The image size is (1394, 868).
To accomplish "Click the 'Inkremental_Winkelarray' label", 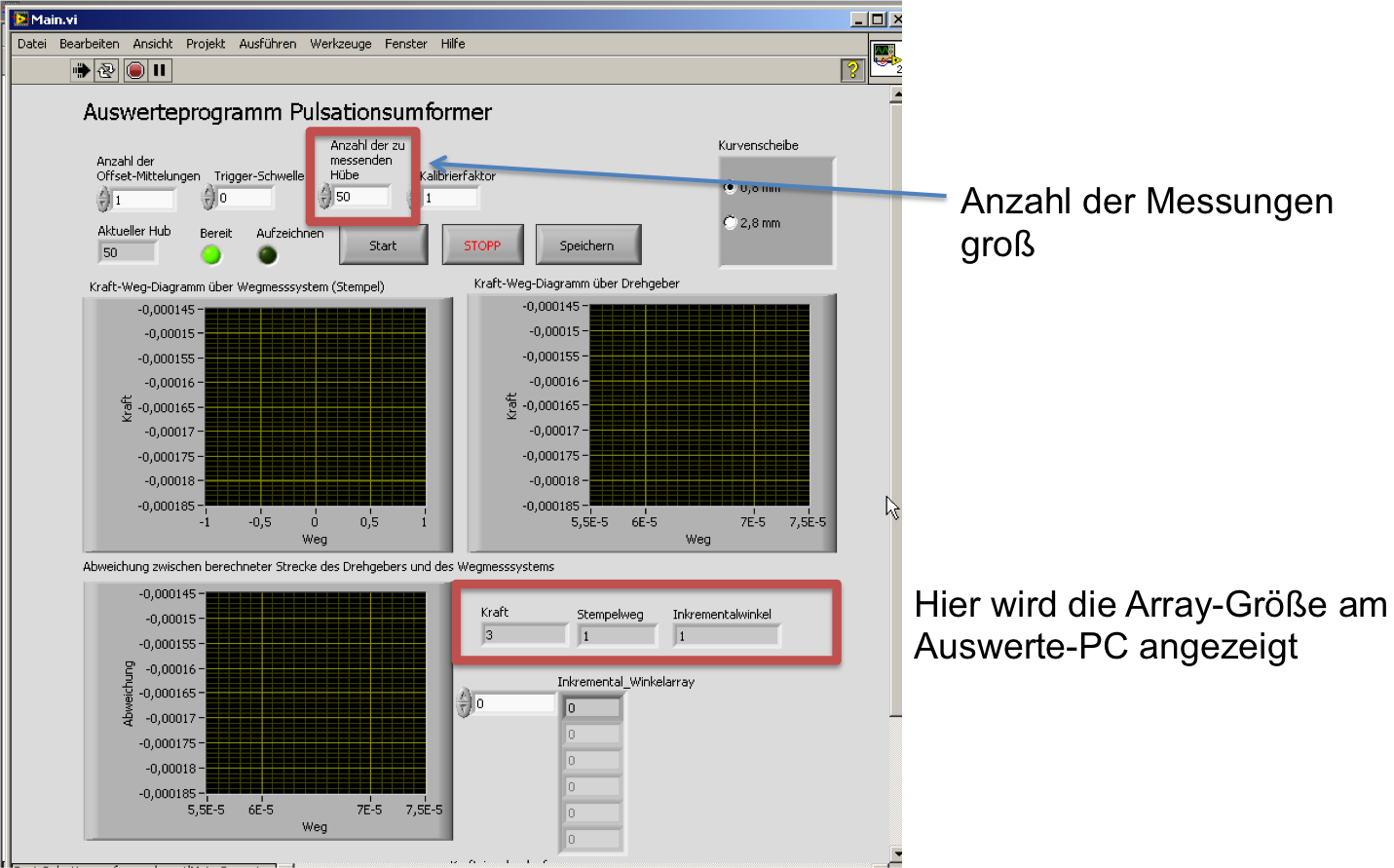I will coord(625,682).
